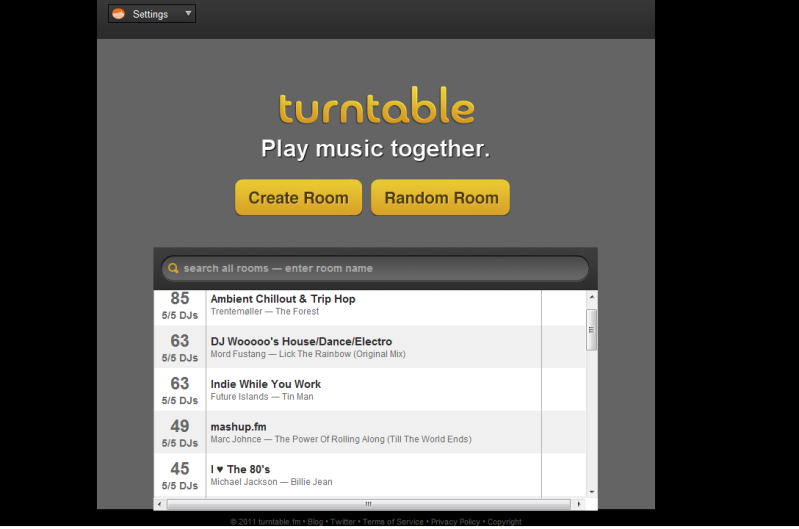Image resolution: width=799 pixels, height=529 pixels.
Task: Click the Create Room button
Action: (x=299, y=197)
